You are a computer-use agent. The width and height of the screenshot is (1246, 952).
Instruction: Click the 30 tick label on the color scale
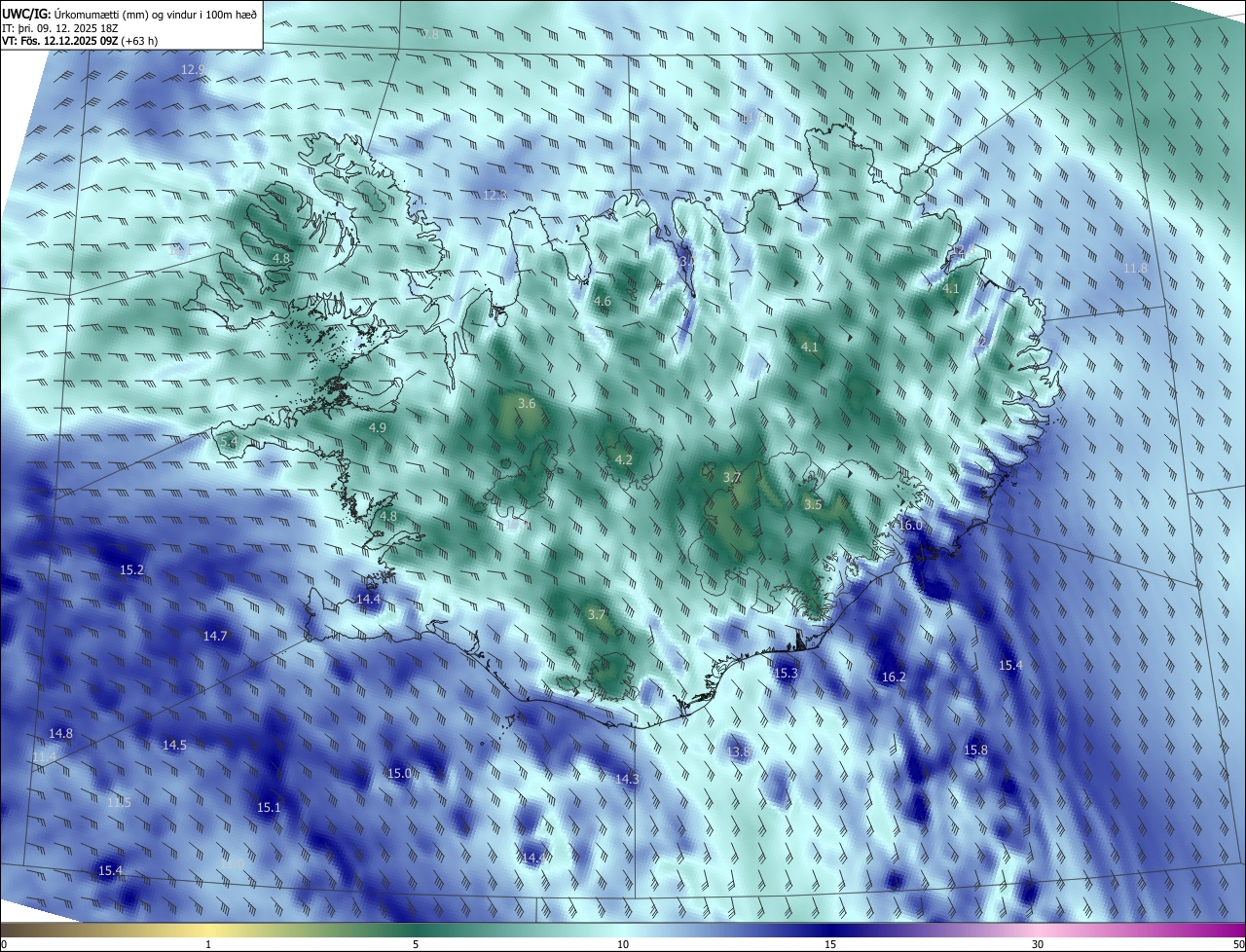(x=1038, y=944)
